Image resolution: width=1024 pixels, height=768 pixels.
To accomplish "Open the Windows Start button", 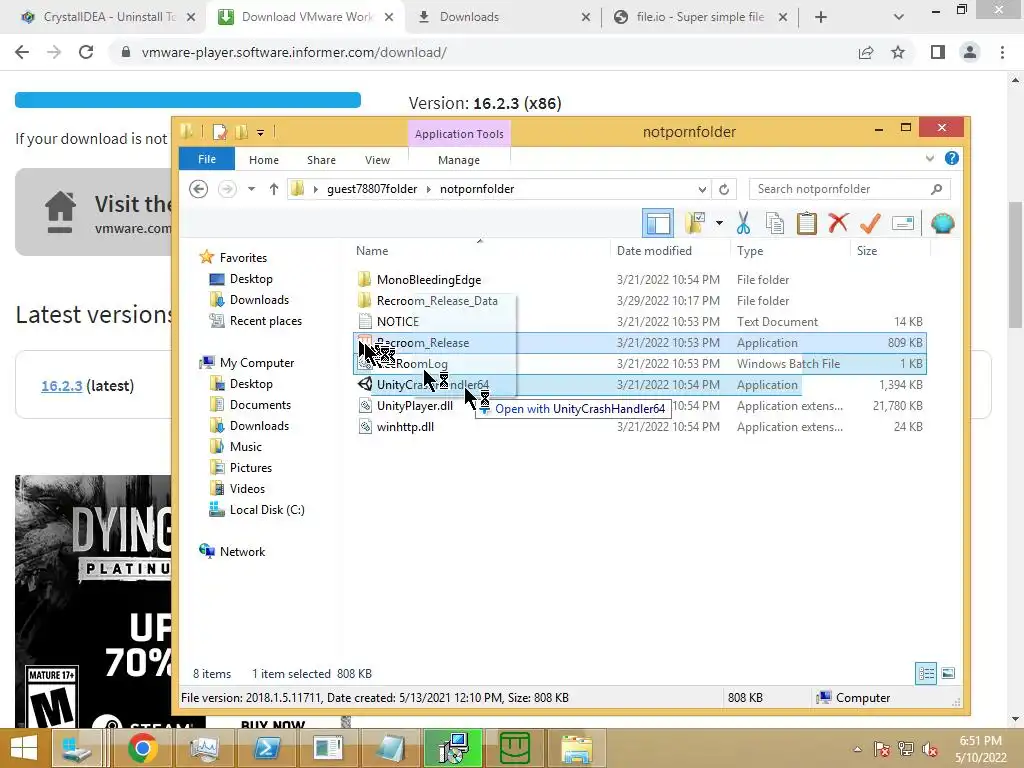I will [x=24, y=748].
